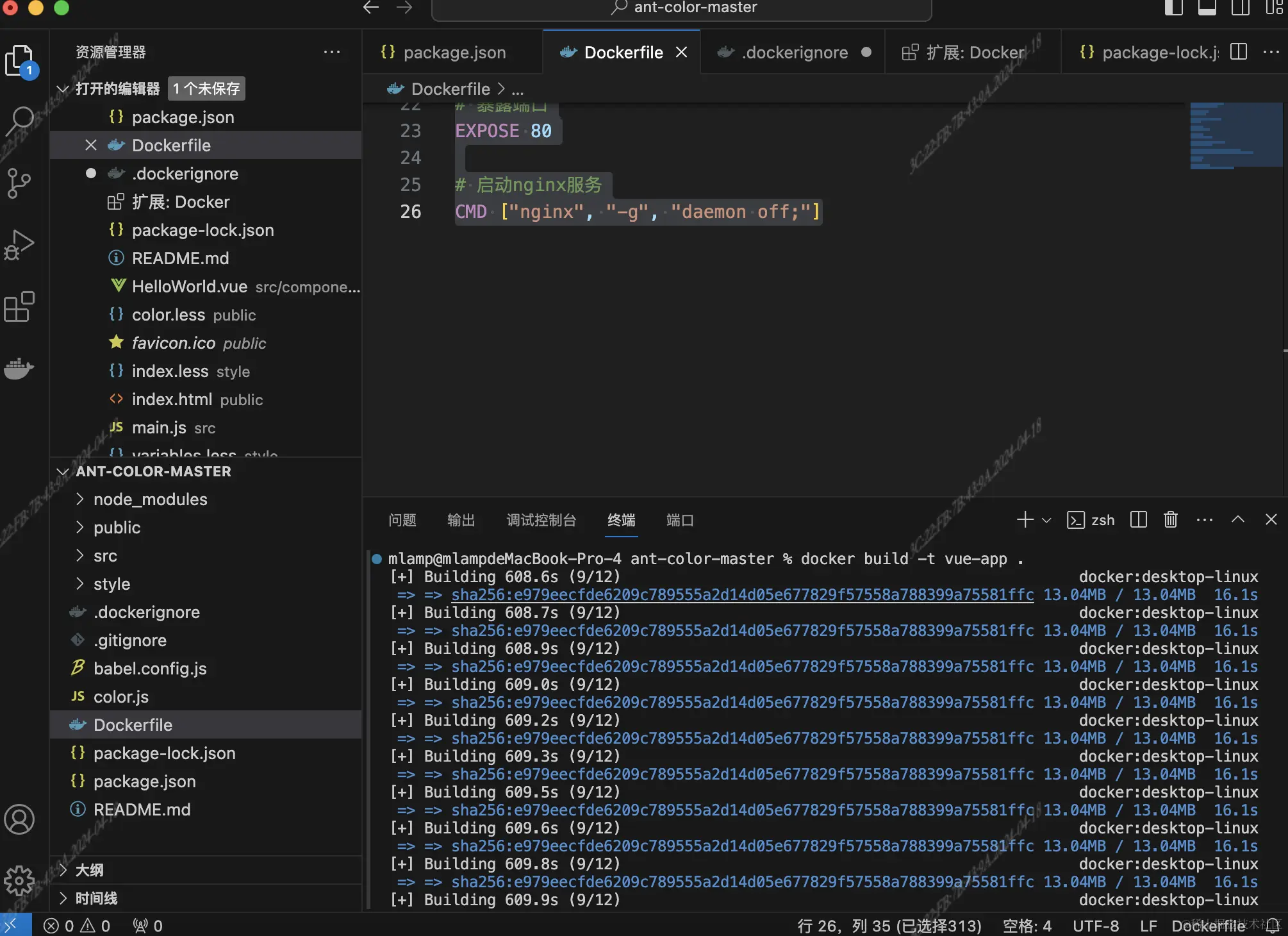Image resolution: width=1288 pixels, height=936 pixels.
Task: Click the editor minimap preview
Action: click(x=1235, y=136)
